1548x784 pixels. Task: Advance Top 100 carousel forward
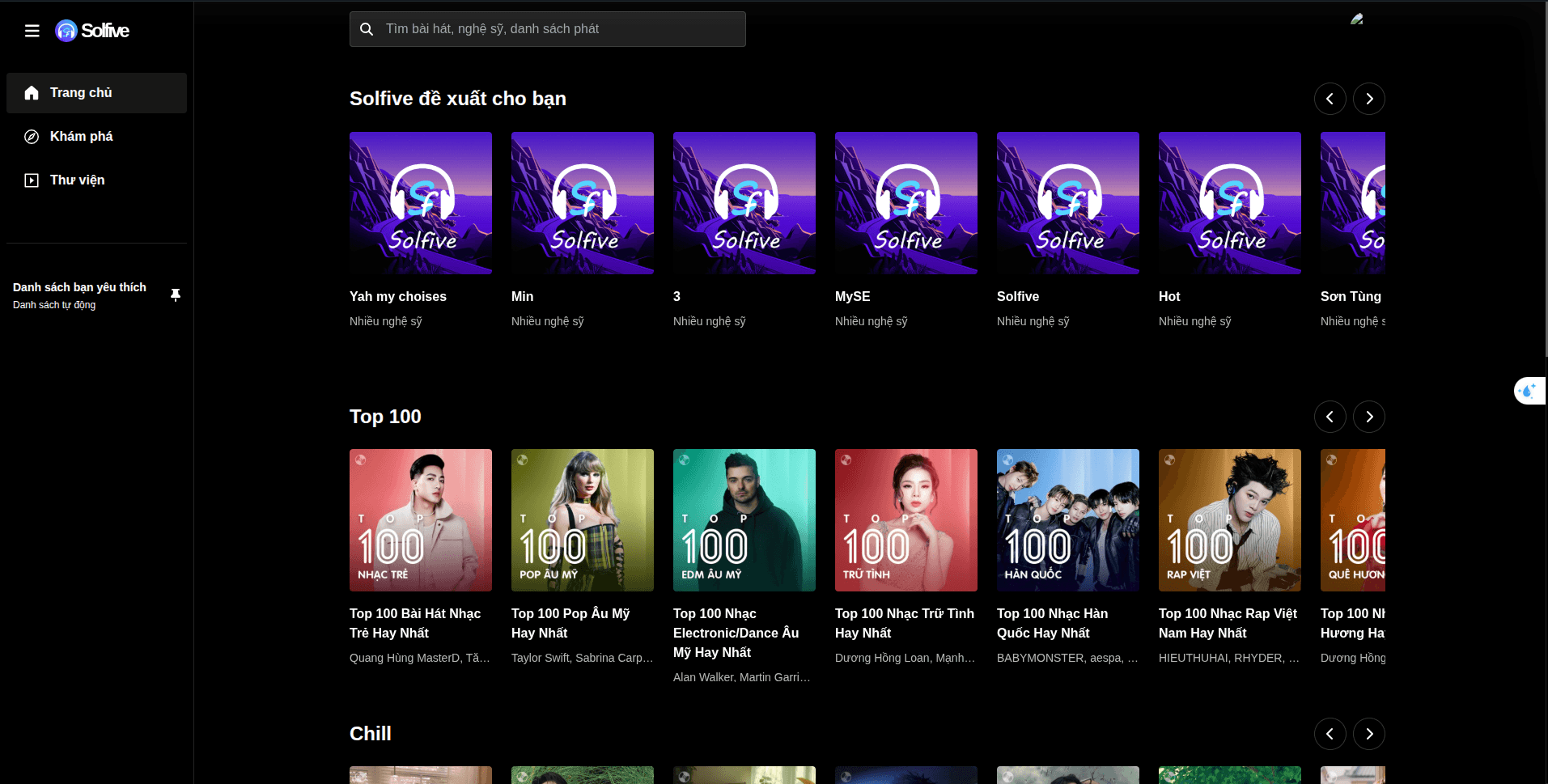(1369, 417)
